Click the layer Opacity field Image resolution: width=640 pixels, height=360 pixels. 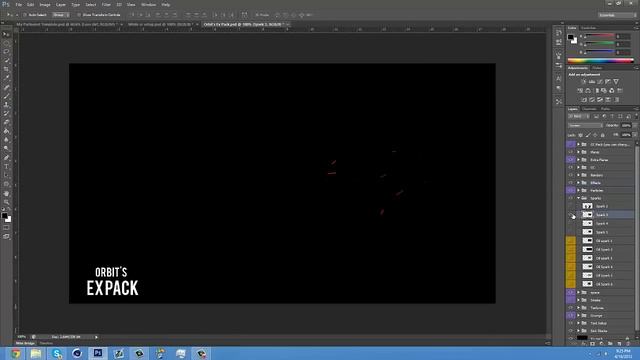(627, 126)
